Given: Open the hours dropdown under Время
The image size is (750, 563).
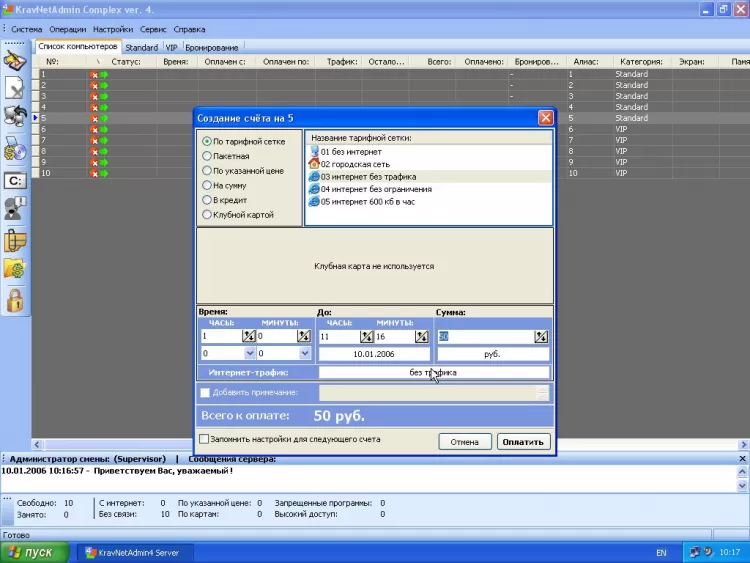Looking at the screenshot, I should click(x=248, y=353).
